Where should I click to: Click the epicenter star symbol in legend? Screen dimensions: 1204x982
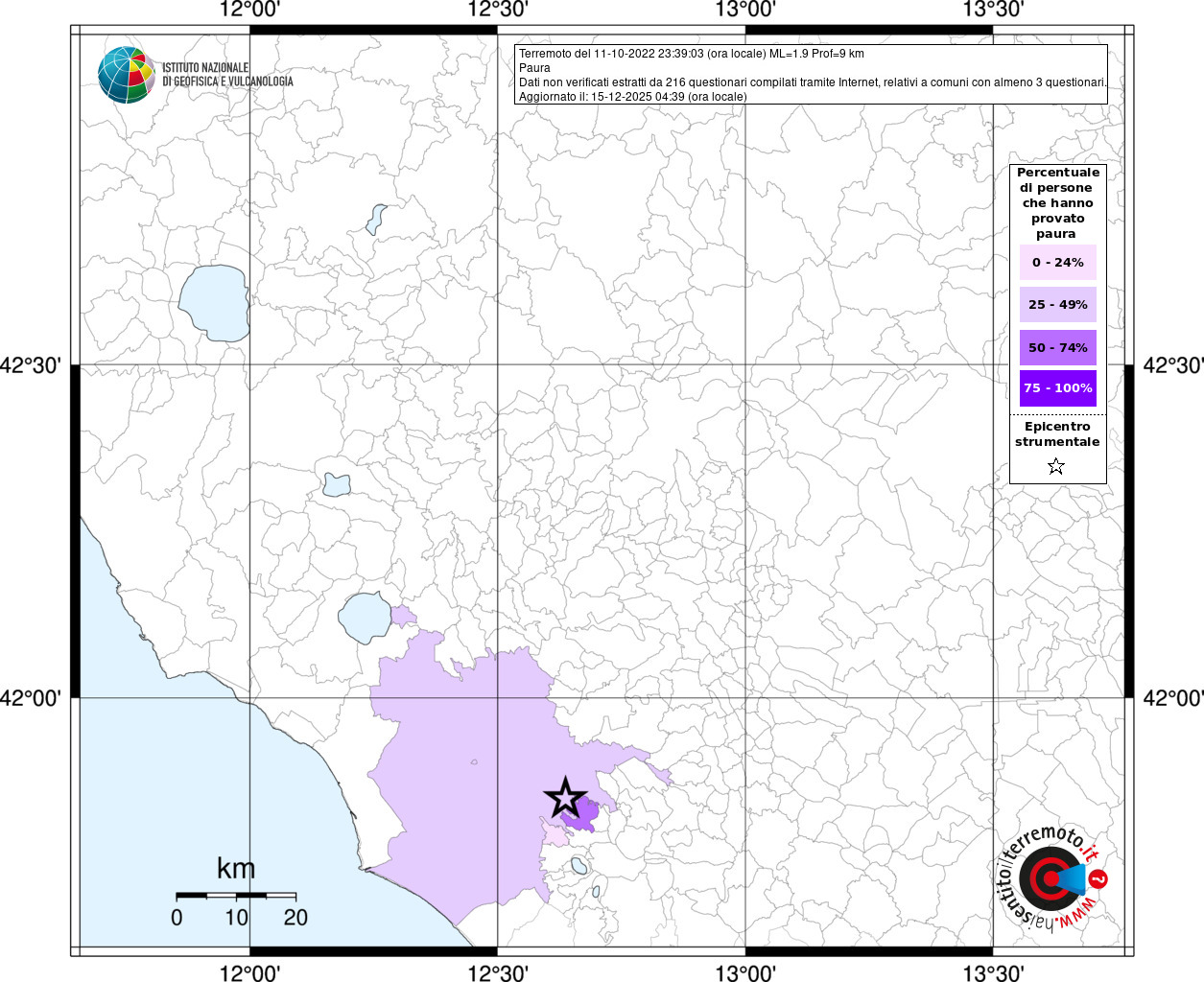(x=1056, y=466)
